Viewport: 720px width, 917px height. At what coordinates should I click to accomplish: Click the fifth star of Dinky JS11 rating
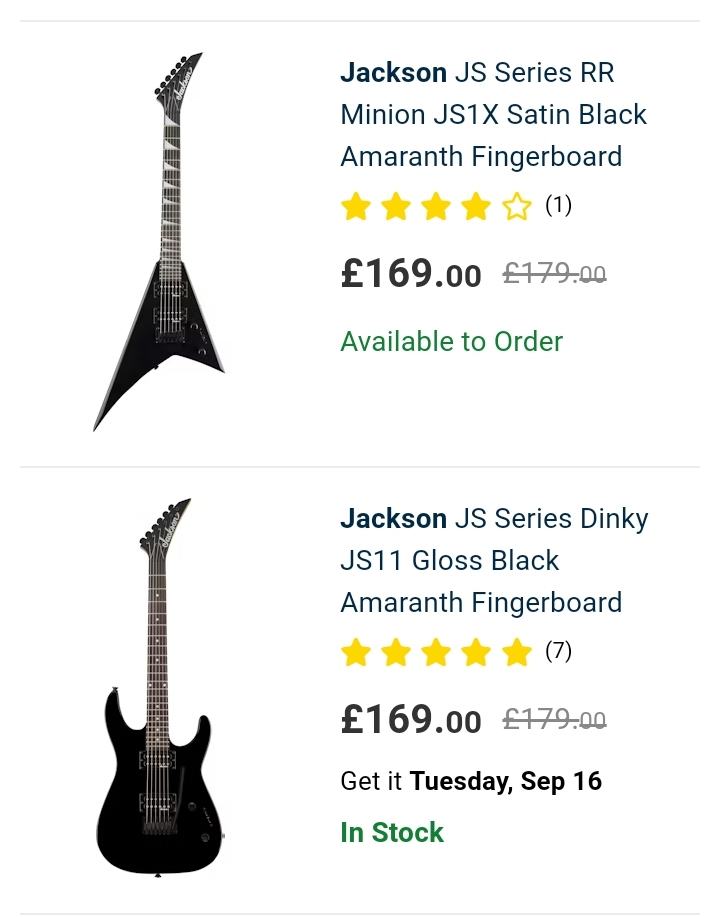516,653
